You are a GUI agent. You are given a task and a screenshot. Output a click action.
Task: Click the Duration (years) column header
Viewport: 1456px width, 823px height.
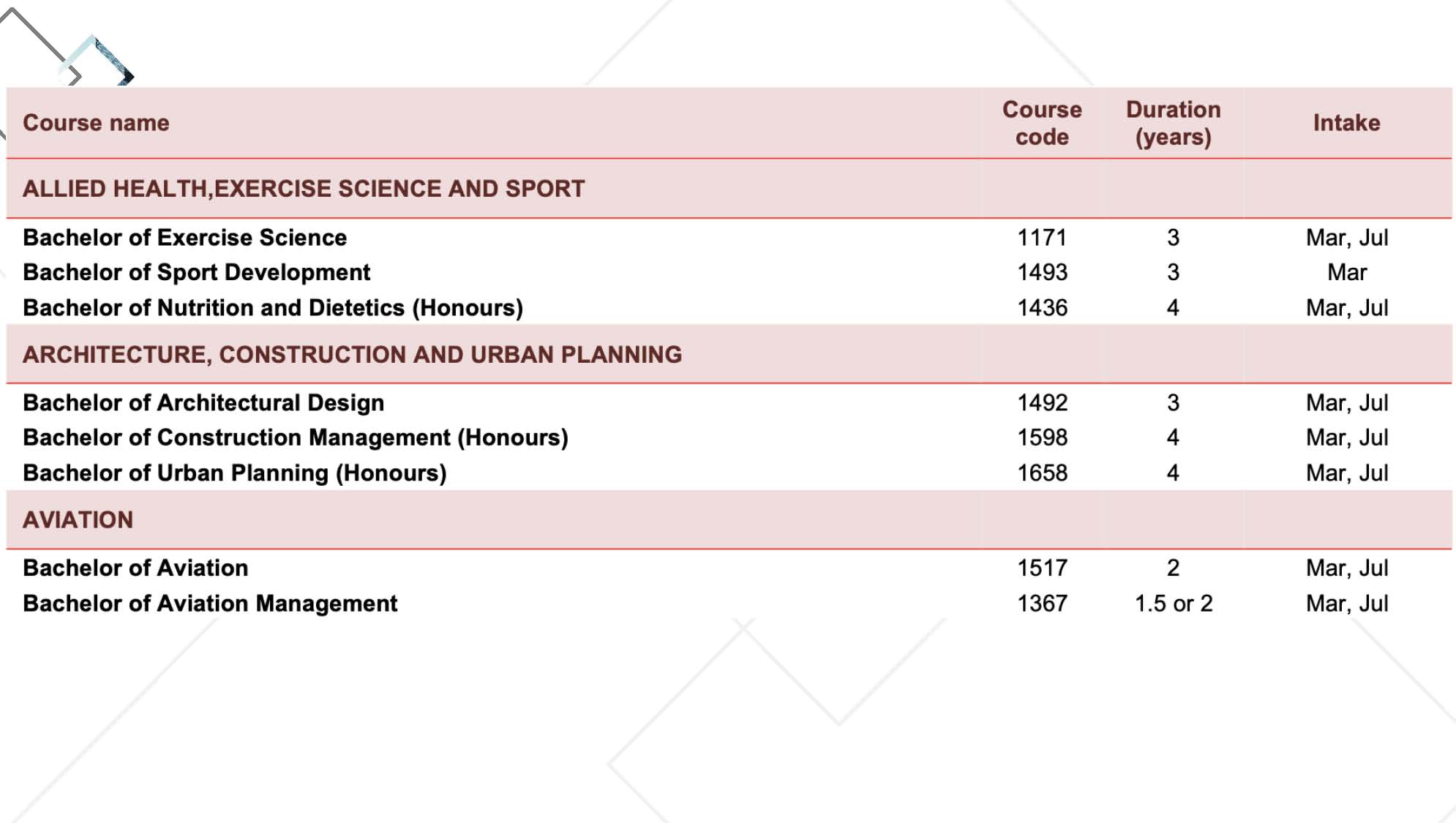(1173, 123)
